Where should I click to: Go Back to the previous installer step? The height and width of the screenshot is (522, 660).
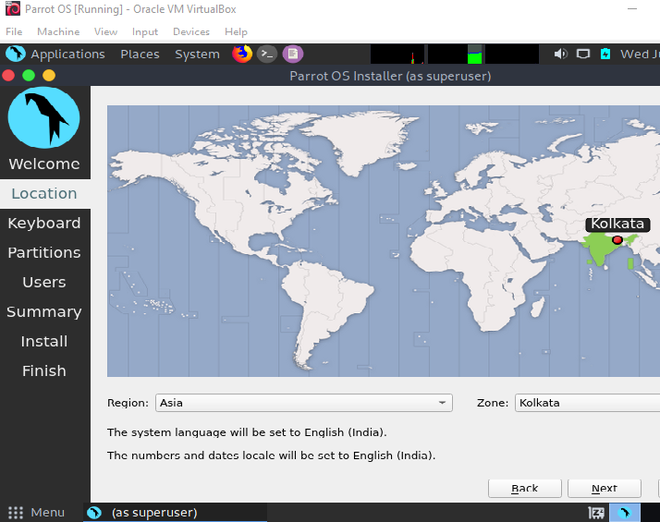[524, 488]
